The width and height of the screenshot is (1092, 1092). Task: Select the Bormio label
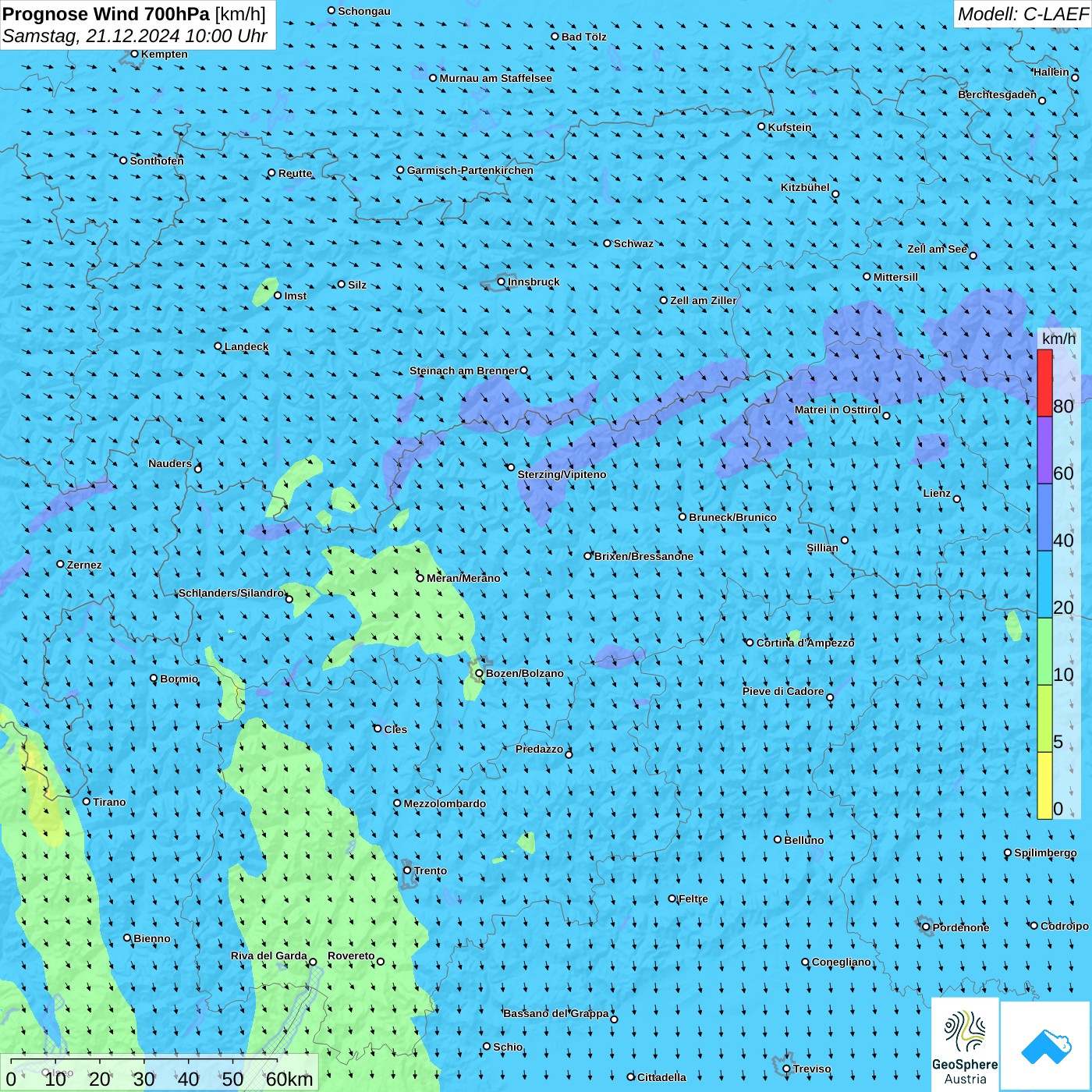179,679
